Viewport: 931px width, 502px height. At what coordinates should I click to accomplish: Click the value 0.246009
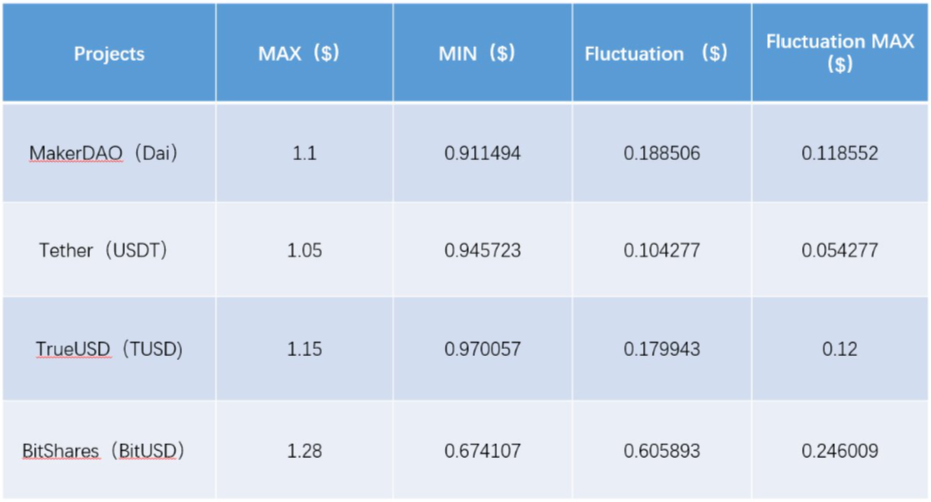[840, 451]
